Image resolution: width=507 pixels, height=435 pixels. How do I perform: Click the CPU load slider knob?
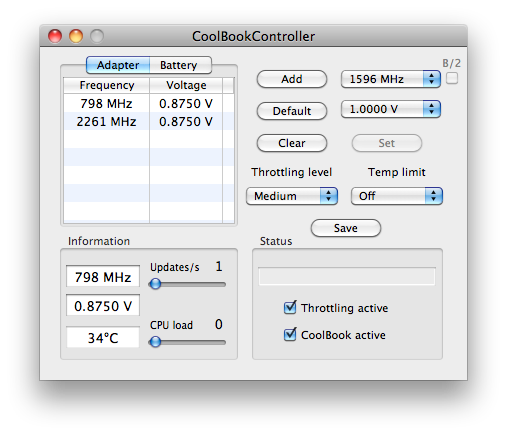(x=155, y=342)
